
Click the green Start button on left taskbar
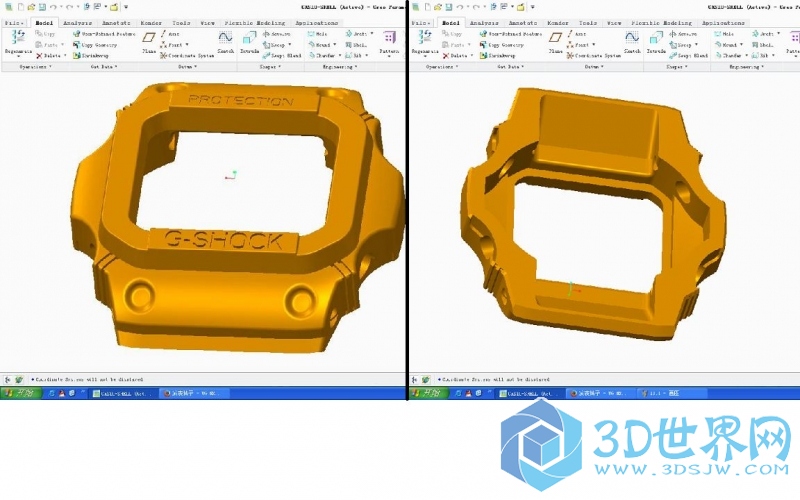point(20,393)
